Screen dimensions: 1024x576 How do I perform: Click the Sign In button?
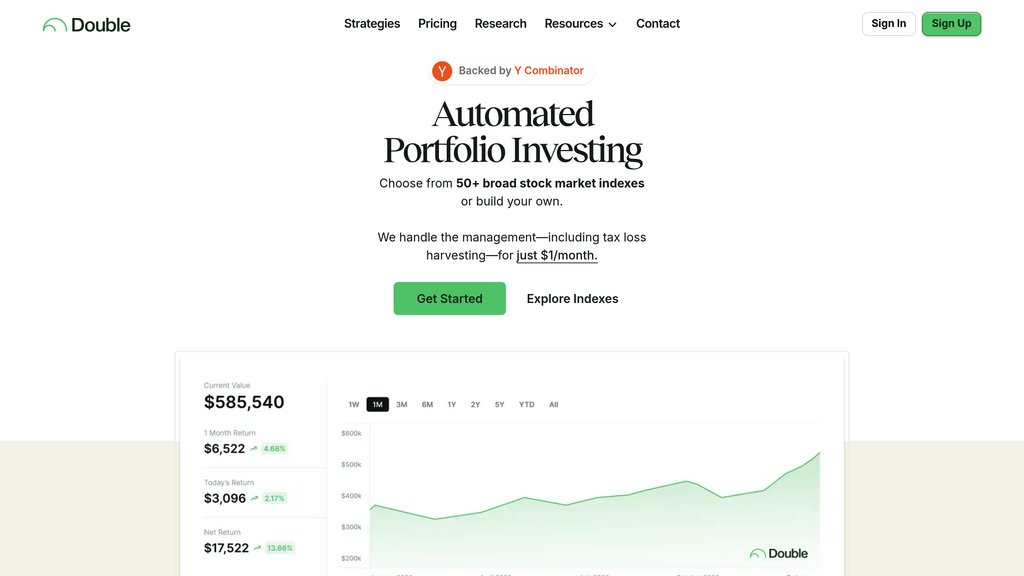point(888,24)
